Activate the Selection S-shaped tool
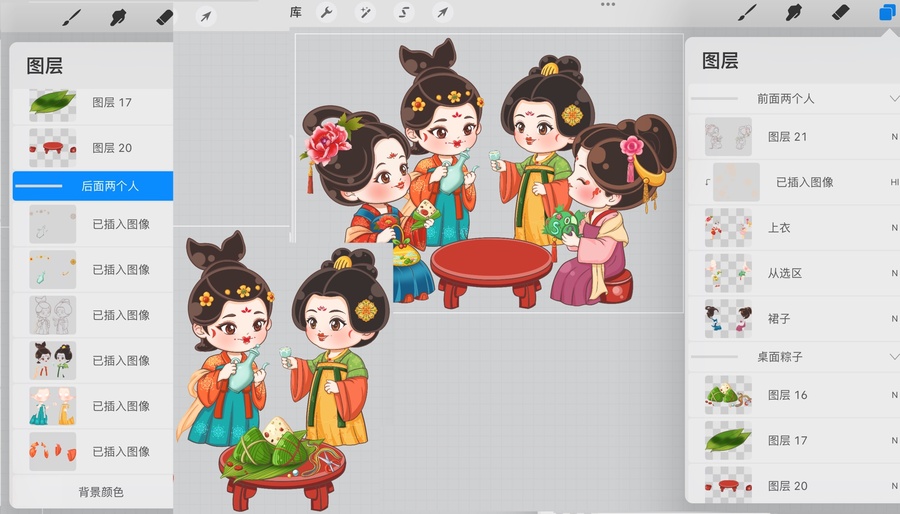This screenshot has height=514, width=900. click(404, 12)
